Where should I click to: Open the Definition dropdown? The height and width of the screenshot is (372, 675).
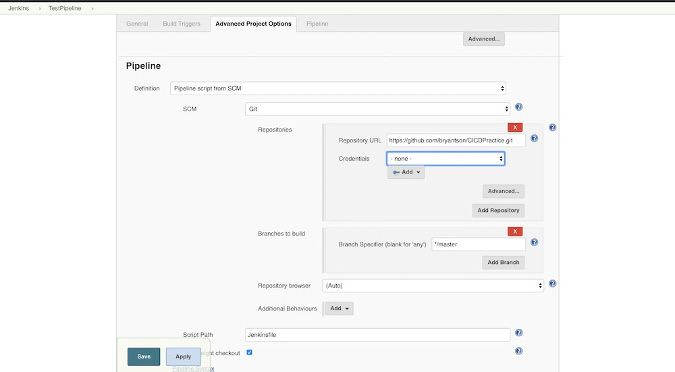[x=338, y=88]
